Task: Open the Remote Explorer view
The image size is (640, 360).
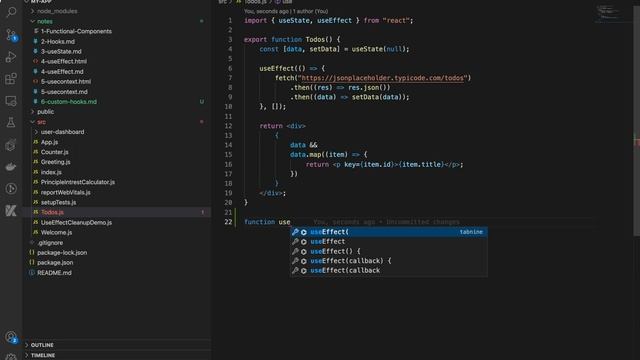Action: [x=11, y=100]
